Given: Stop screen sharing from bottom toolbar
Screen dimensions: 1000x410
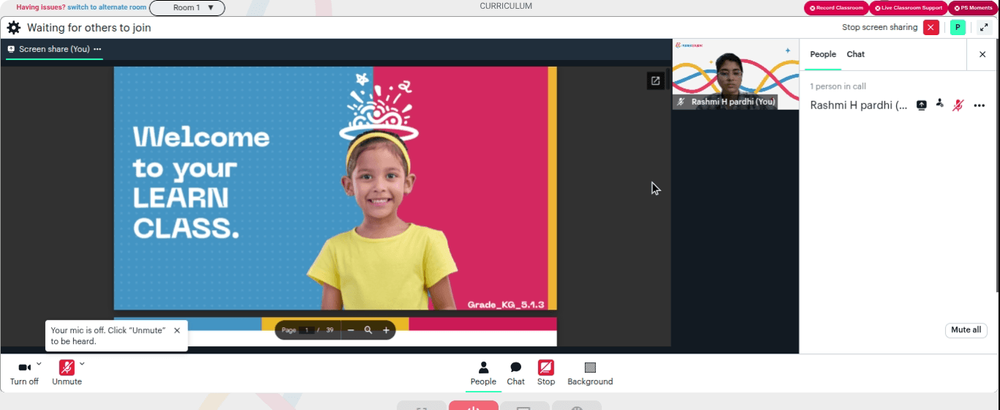Looking at the screenshot, I should (546, 374).
